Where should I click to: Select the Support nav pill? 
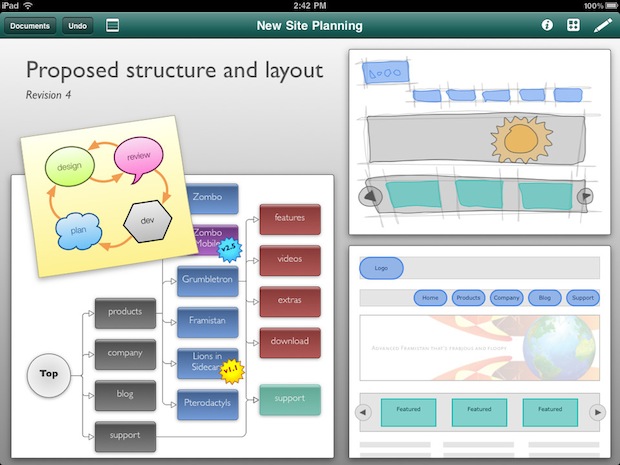click(x=582, y=298)
